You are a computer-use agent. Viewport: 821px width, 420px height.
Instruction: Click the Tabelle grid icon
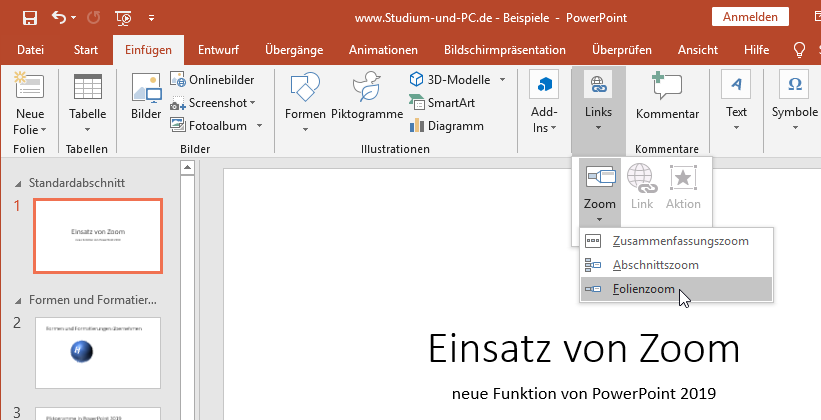tap(87, 86)
